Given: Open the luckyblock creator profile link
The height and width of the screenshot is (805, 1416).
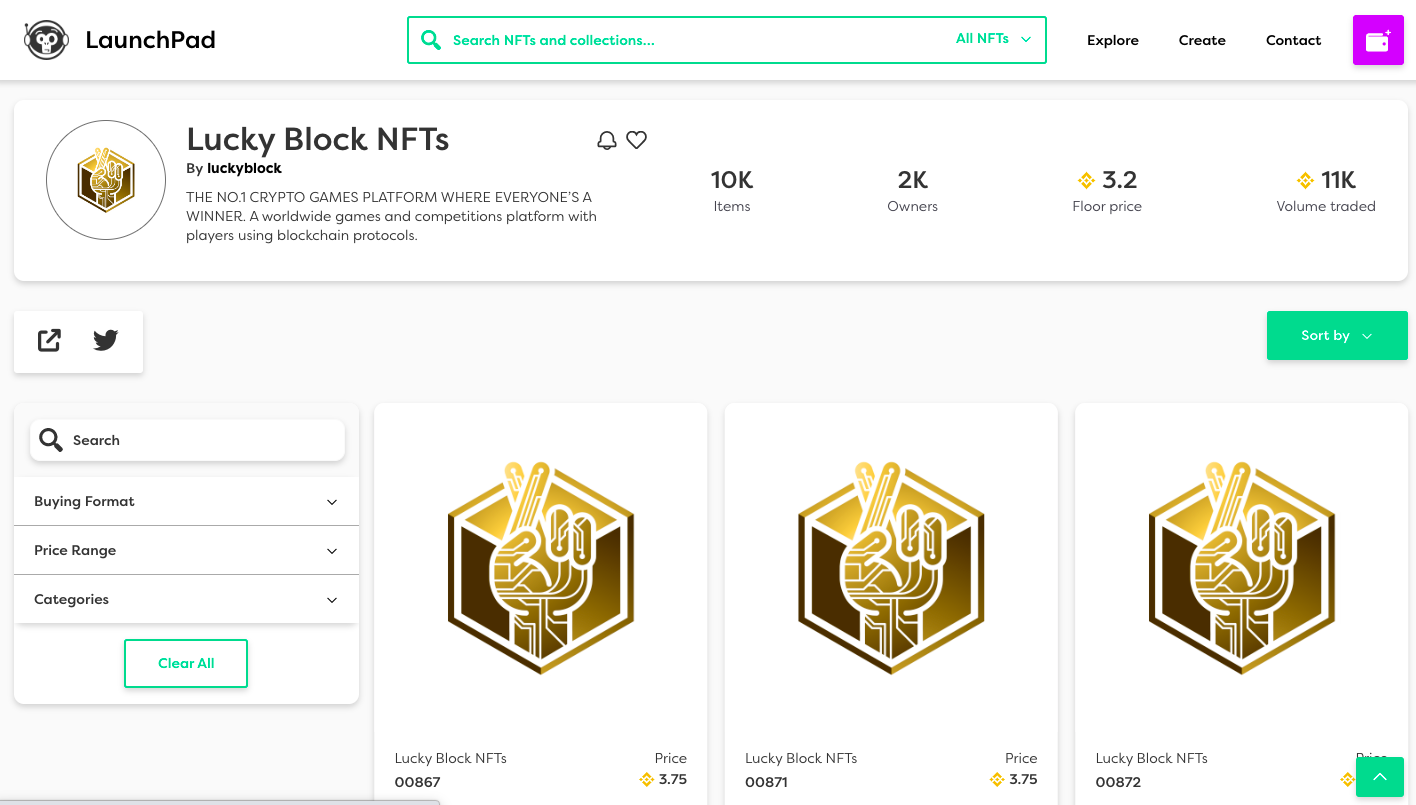Looking at the screenshot, I should pyautogui.click(x=244, y=168).
